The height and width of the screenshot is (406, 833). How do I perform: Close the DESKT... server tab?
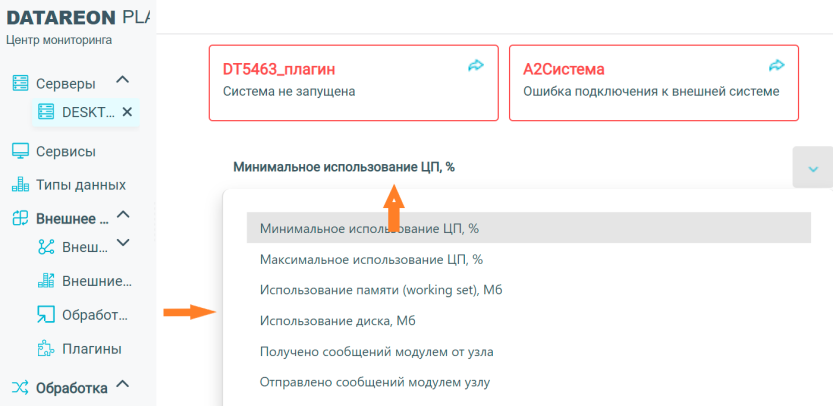(x=127, y=112)
